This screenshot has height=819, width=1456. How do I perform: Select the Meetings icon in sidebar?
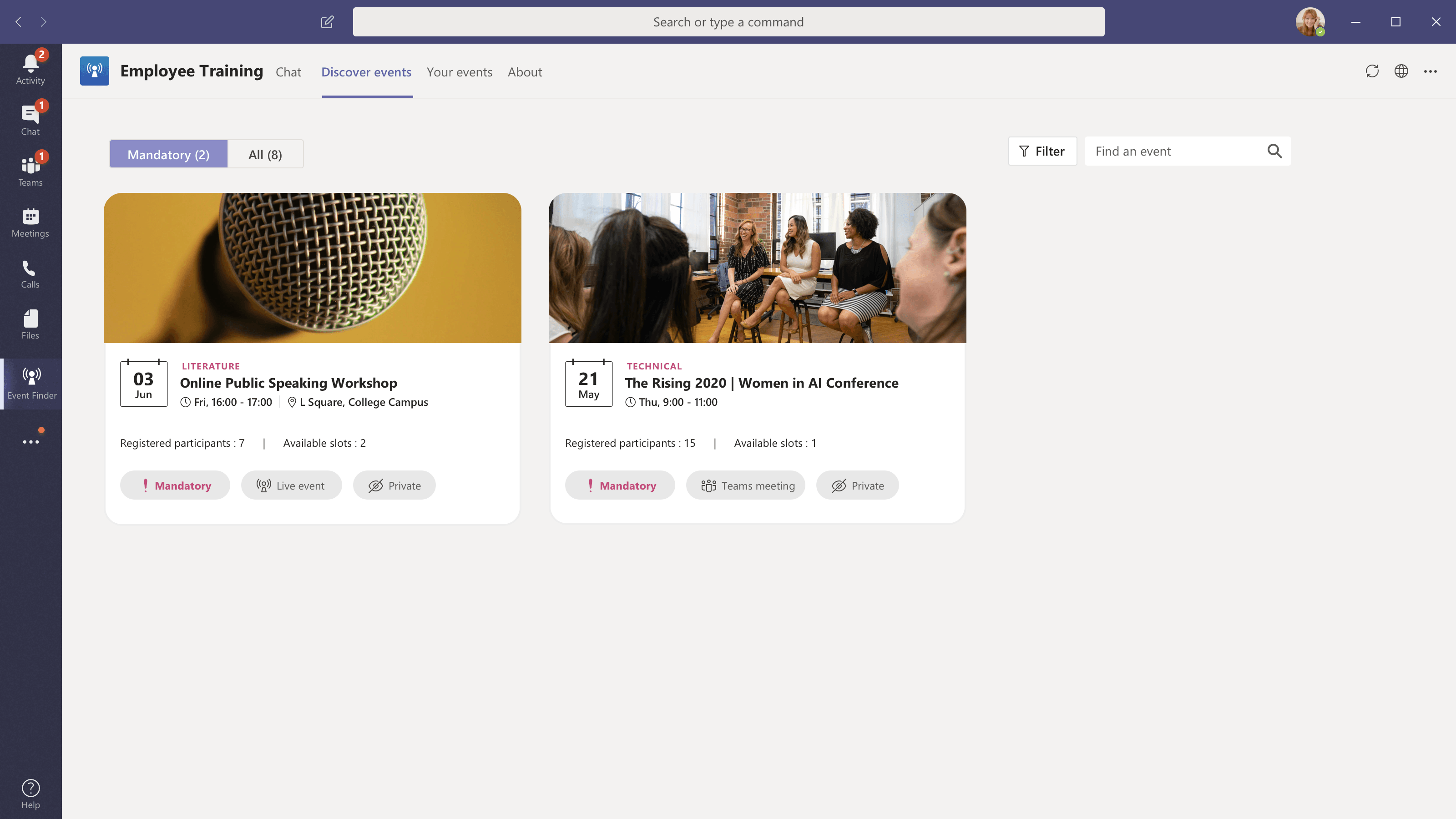coord(30,221)
